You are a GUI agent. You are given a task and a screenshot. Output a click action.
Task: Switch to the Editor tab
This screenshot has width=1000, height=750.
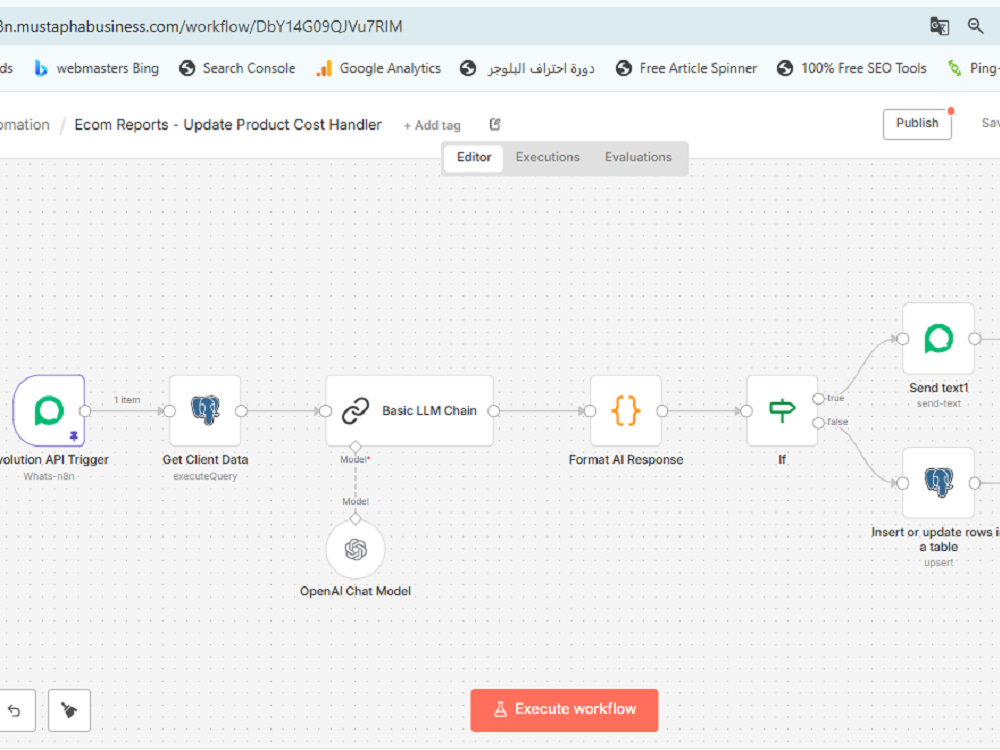[x=474, y=158]
